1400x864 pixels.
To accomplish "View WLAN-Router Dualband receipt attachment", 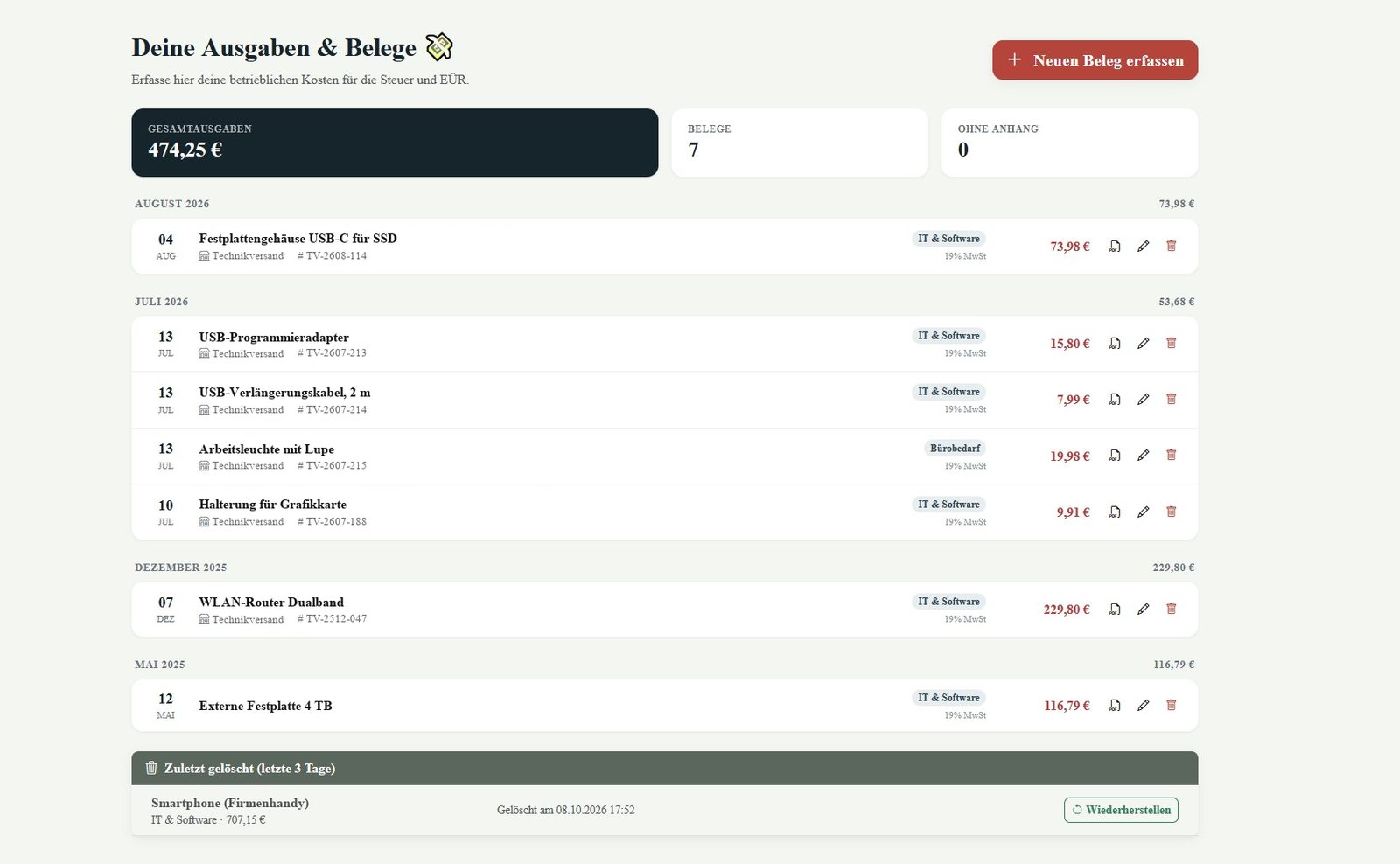I will click(x=1115, y=610).
